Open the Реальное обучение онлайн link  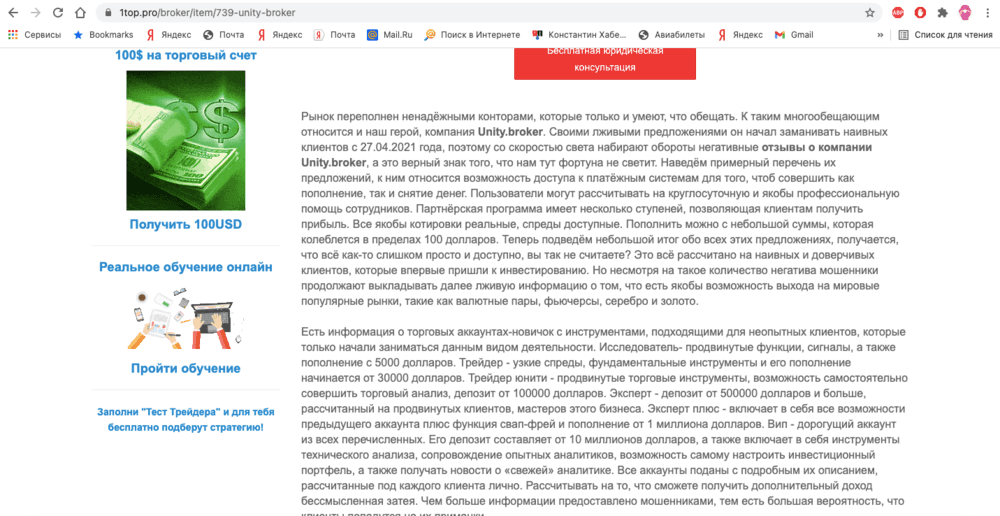coord(186,267)
